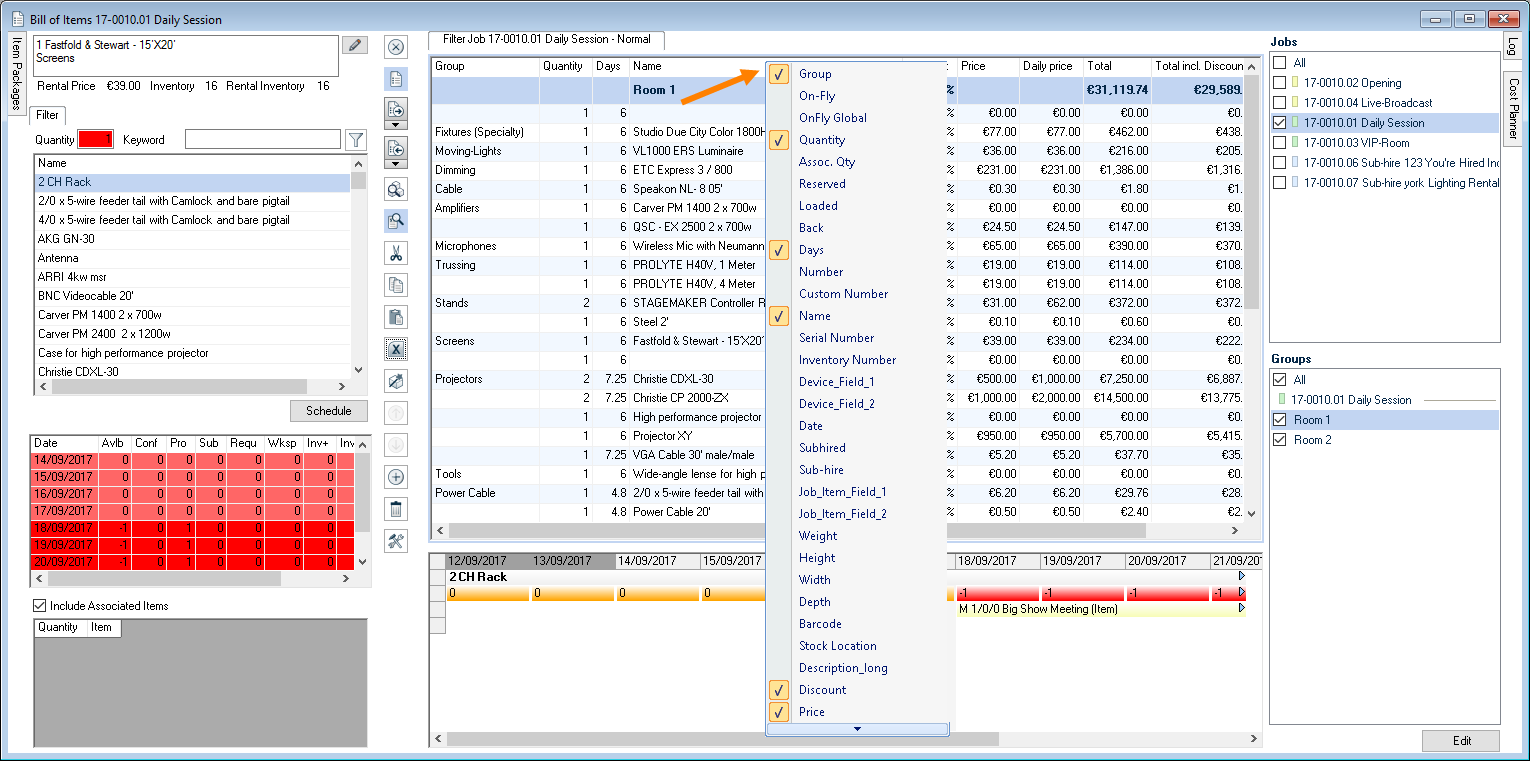The height and width of the screenshot is (761, 1530).
Task: Click the clipboard paste icon in toolbar
Action: tap(396, 317)
